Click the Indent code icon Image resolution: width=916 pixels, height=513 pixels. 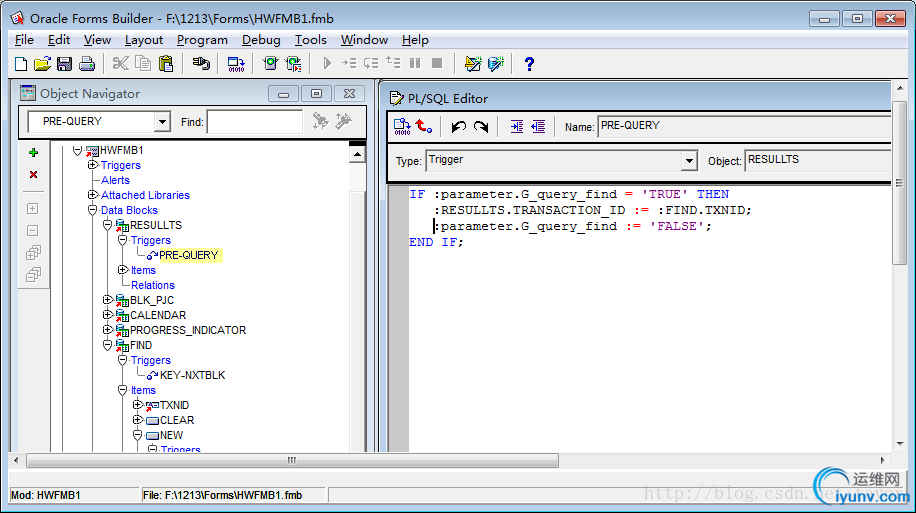pos(516,126)
